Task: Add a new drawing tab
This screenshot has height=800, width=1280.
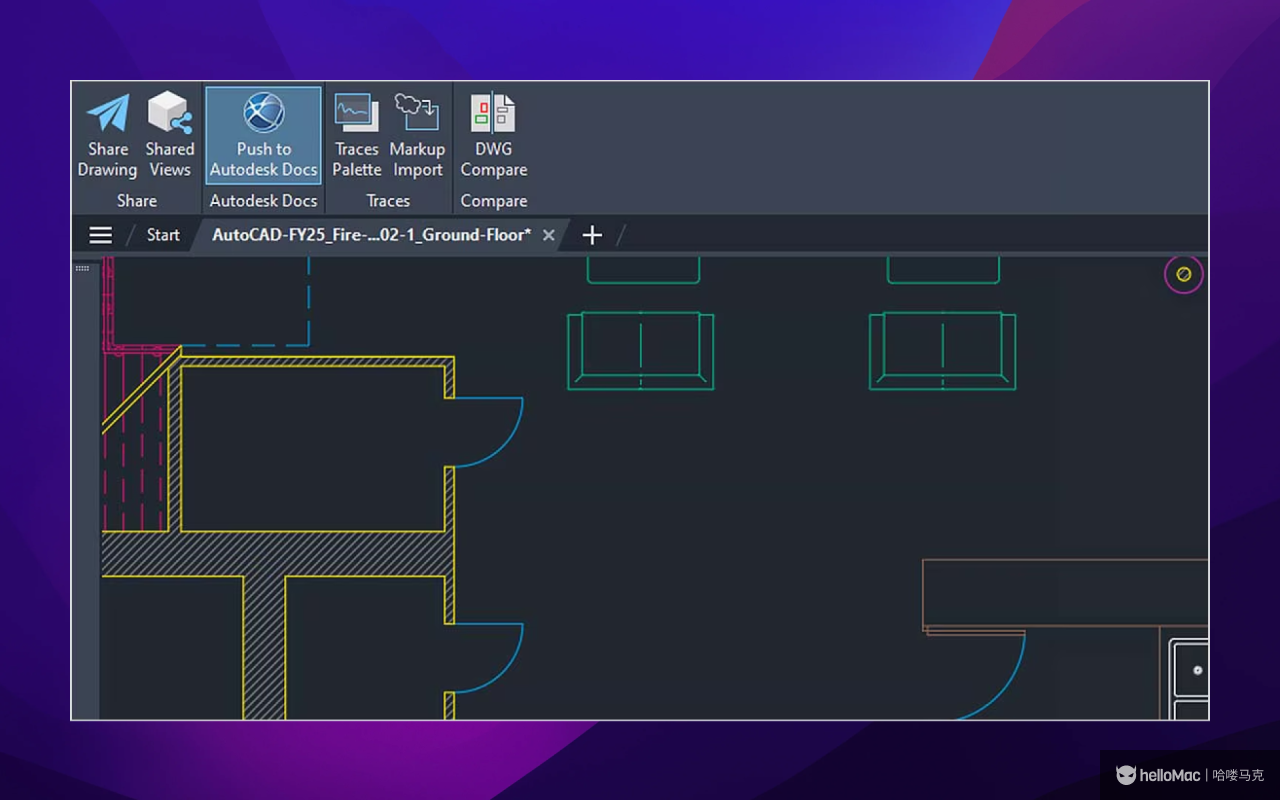Action: tap(592, 235)
